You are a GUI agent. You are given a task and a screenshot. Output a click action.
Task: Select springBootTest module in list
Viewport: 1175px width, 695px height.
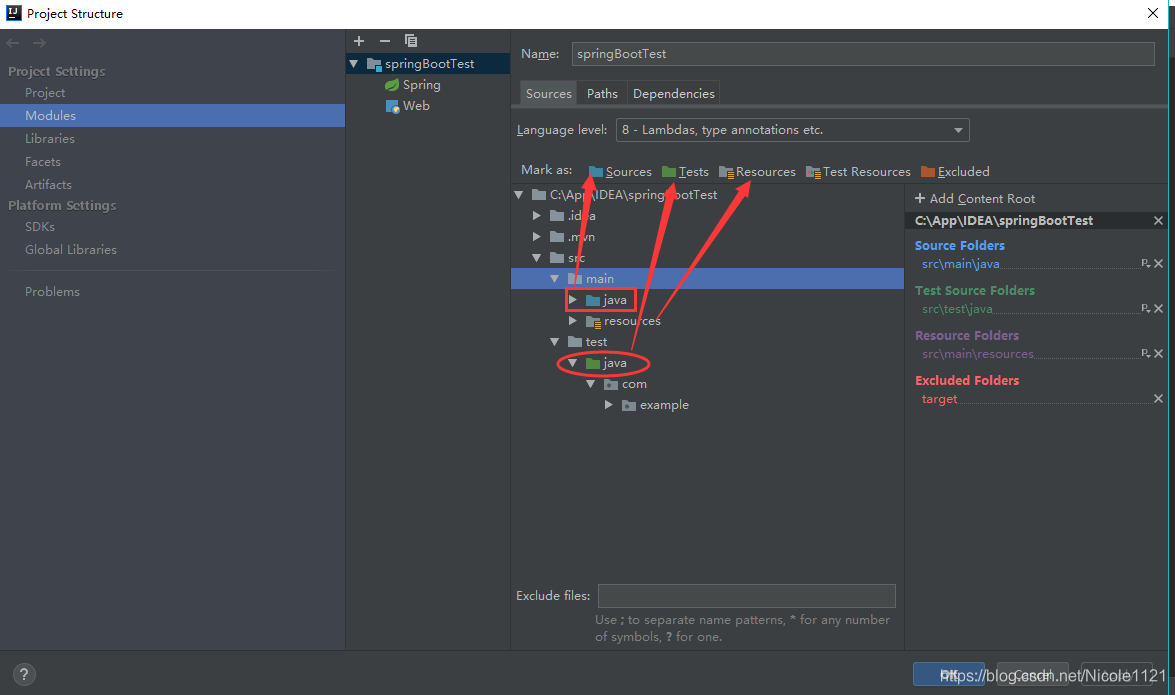tap(428, 64)
